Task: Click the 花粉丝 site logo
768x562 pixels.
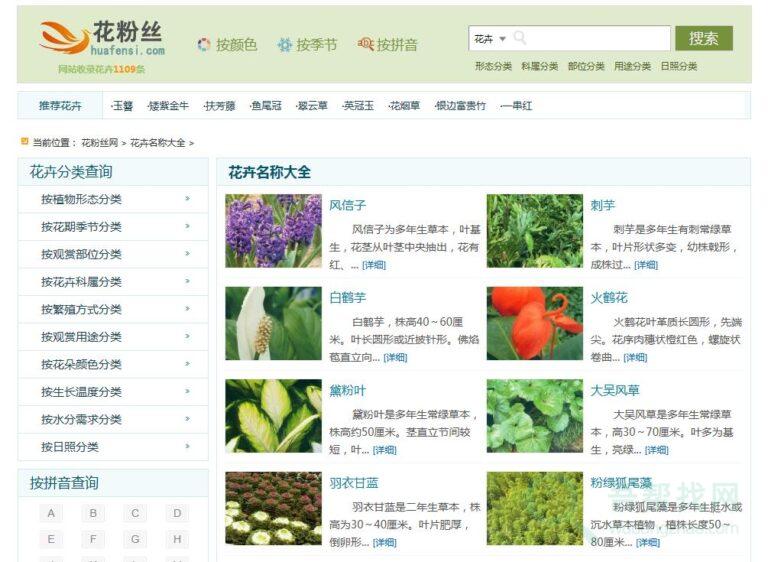Action: coord(102,38)
